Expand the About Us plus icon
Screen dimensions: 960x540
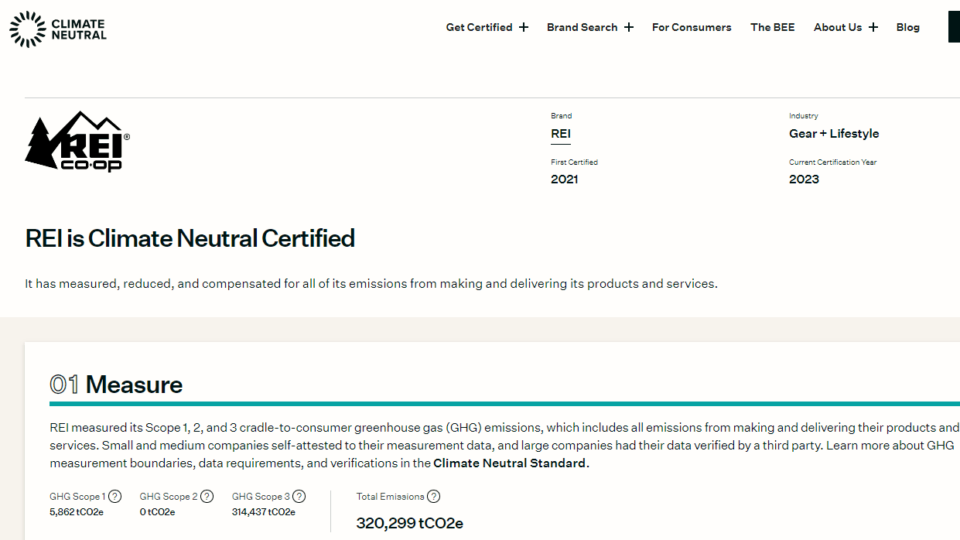(873, 27)
